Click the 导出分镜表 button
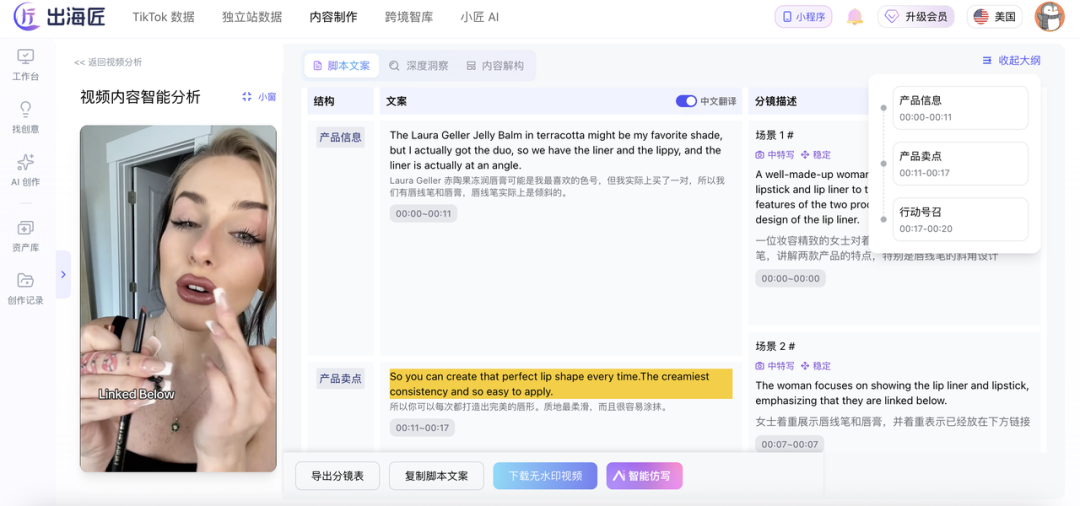 pos(338,476)
